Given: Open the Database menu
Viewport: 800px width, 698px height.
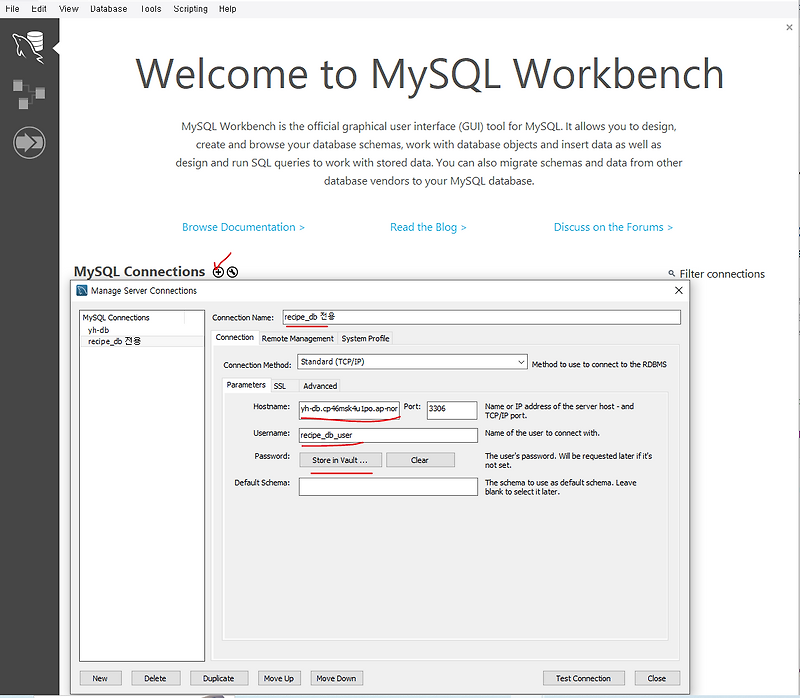Looking at the screenshot, I should point(107,8).
